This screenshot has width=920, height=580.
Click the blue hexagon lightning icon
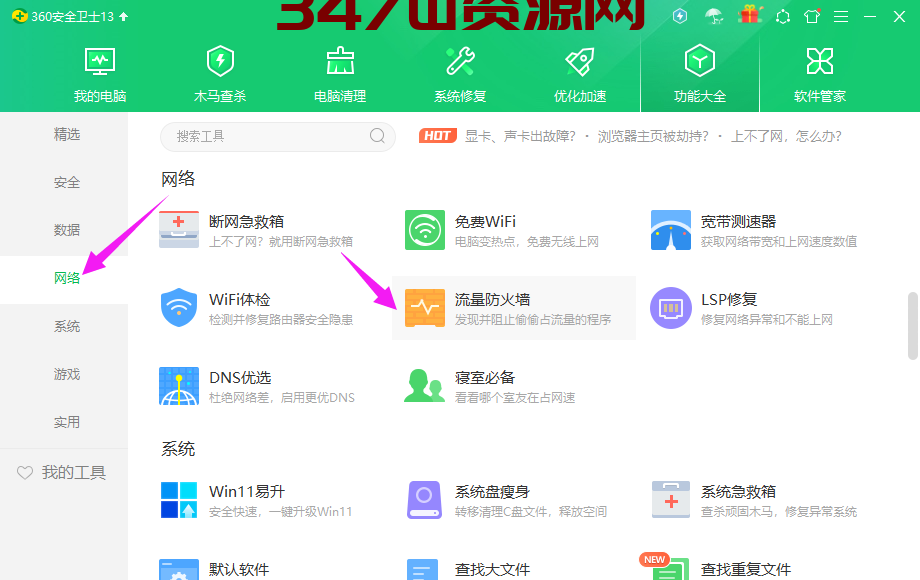680,16
